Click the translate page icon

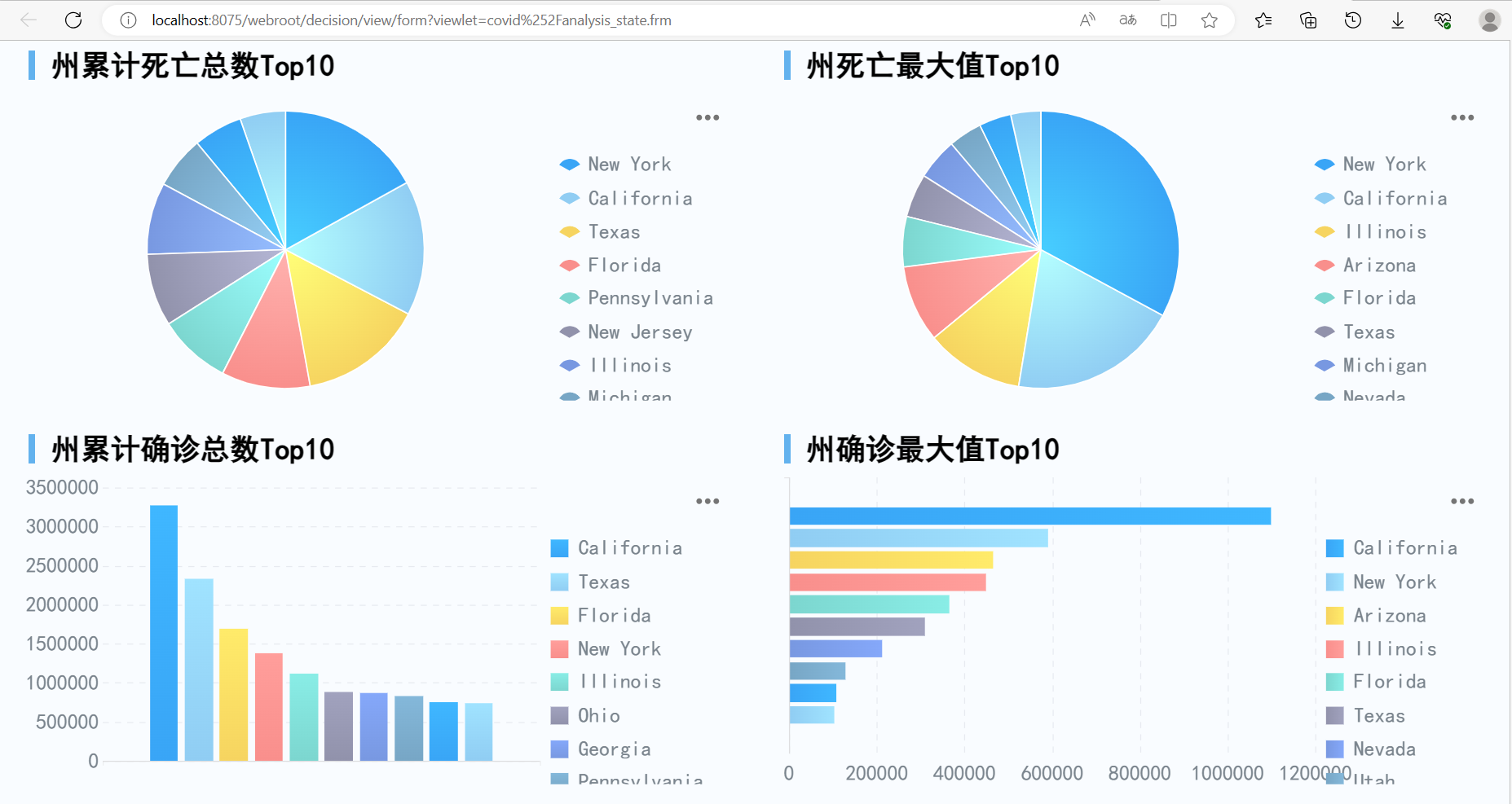[x=1128, y=20]
